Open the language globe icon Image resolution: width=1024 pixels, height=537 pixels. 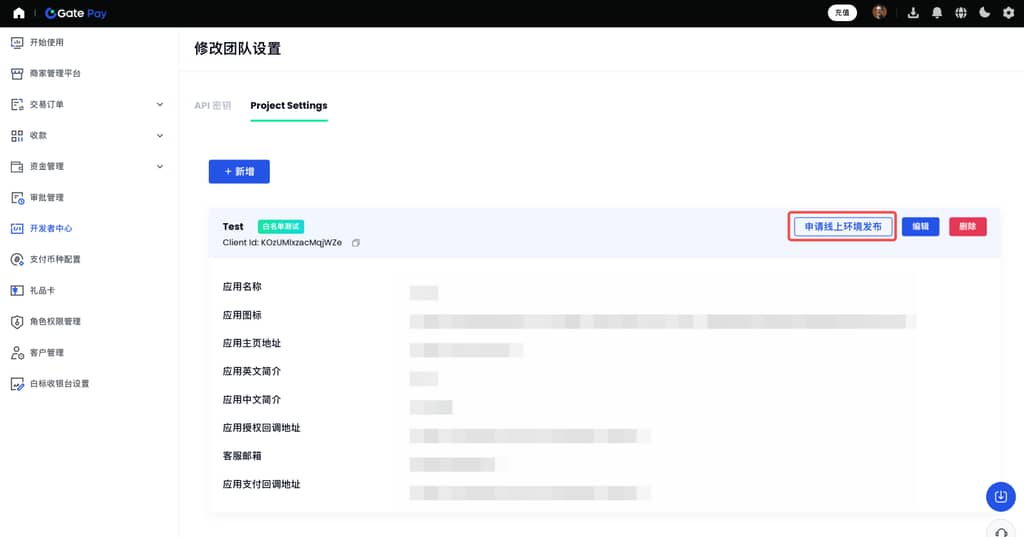[x=961, y=13]
